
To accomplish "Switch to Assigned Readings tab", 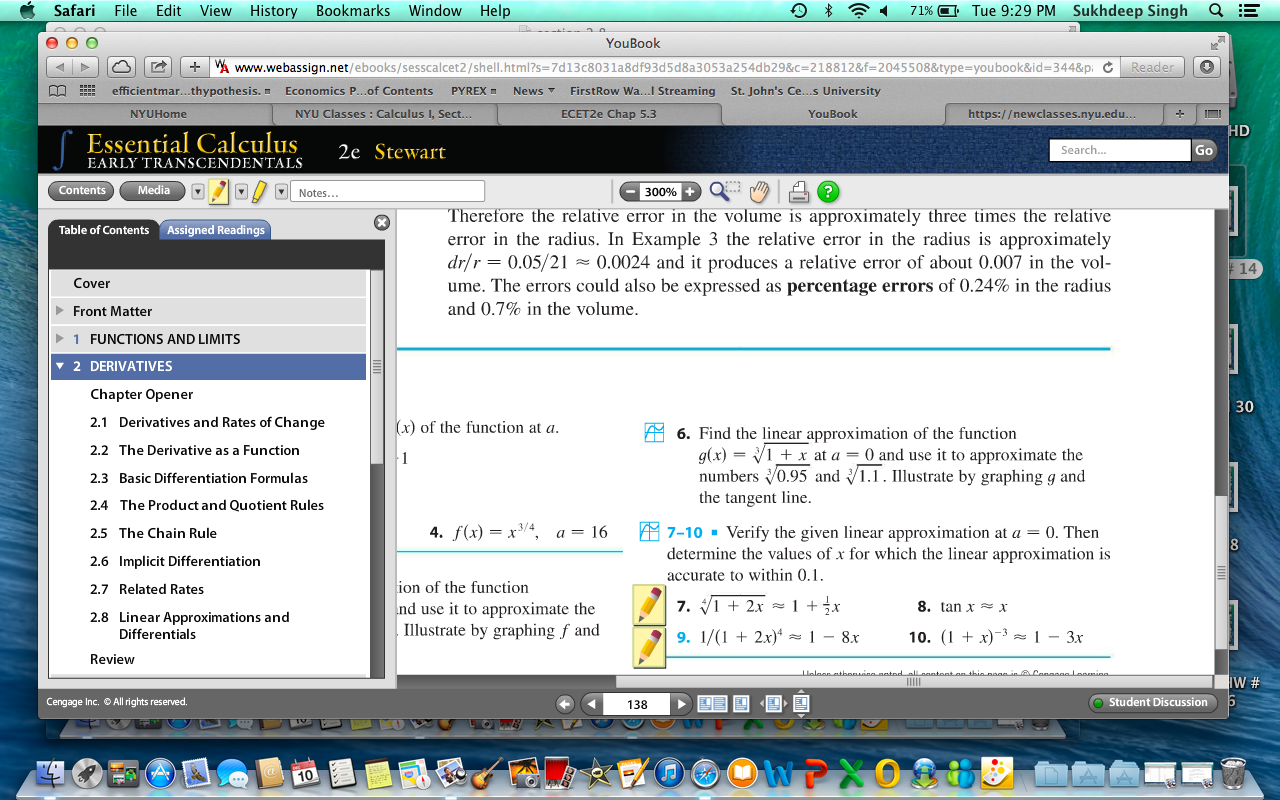I will 215,230.
